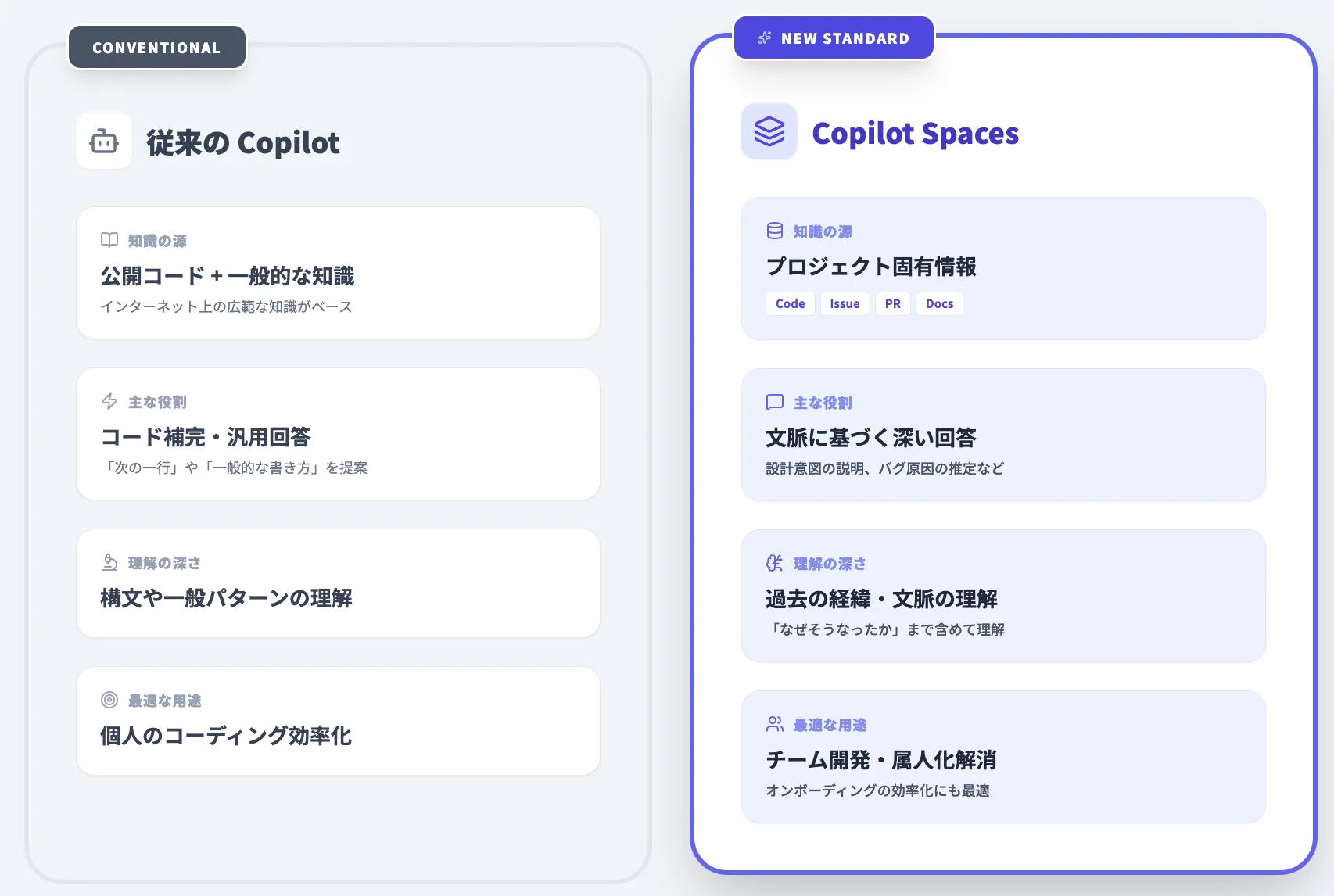Click the open book icon on the 知識の源 card

(109, 238)
